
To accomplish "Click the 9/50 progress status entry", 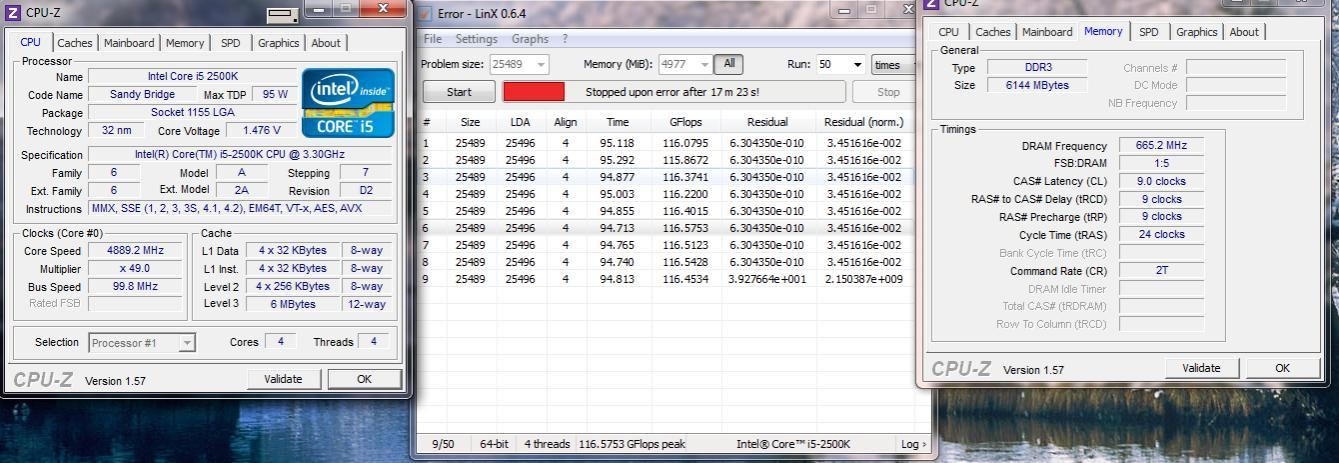I will pyautogui.click(x=441, y=444).
